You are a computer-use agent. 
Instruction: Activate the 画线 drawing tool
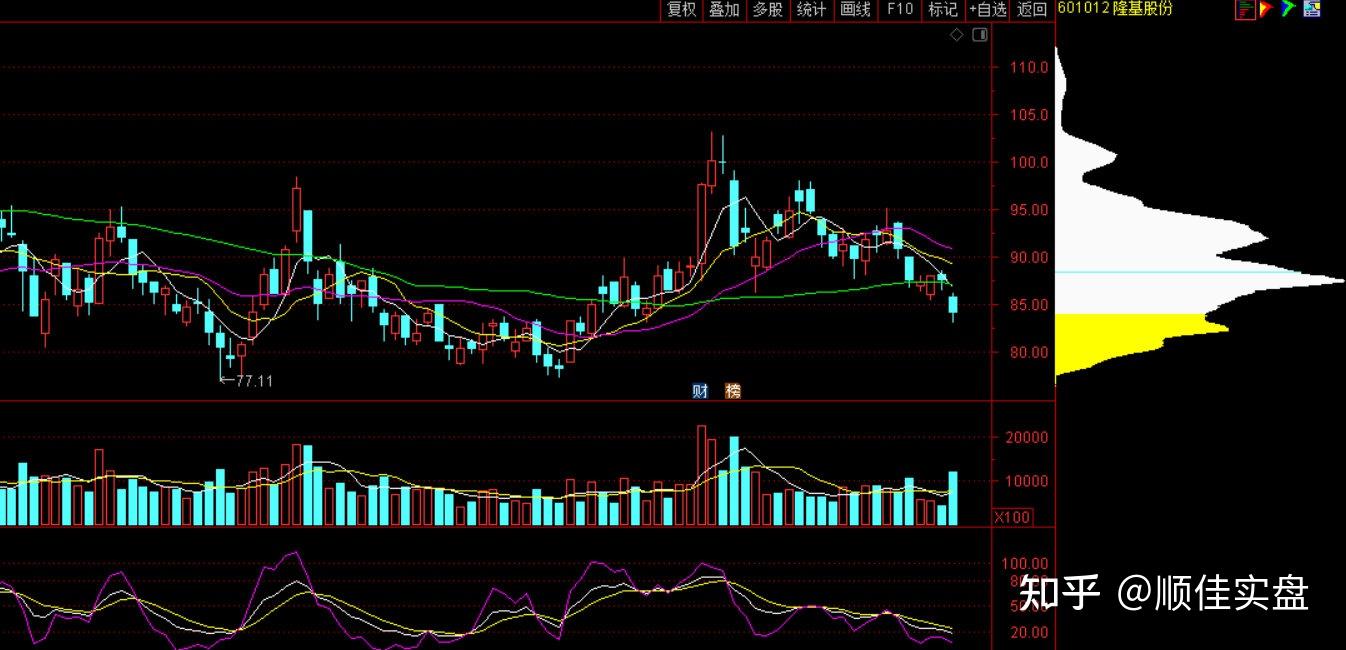tap(855, 9)
